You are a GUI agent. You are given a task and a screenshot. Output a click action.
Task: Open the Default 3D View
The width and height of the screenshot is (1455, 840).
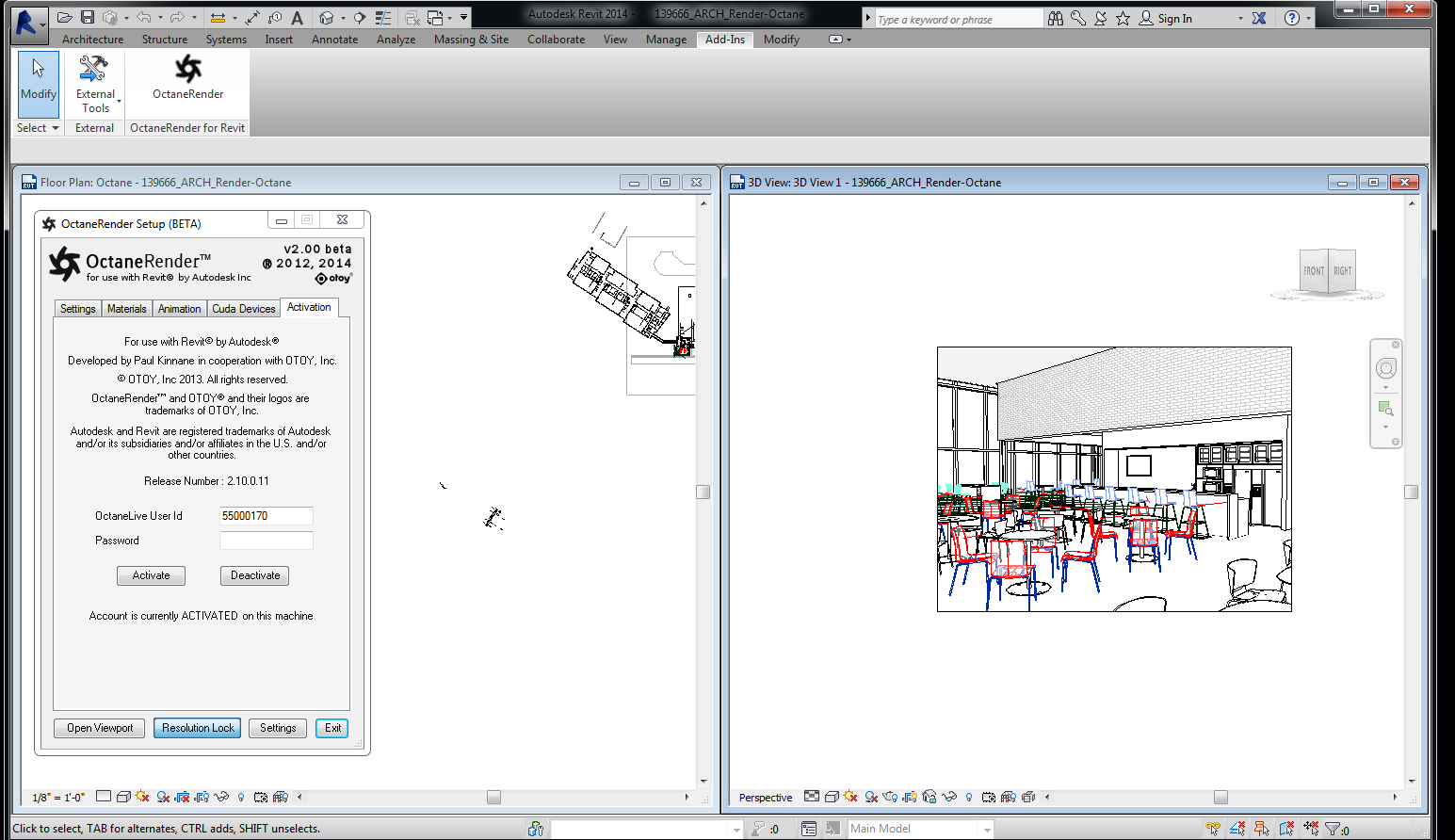point(326,18)
